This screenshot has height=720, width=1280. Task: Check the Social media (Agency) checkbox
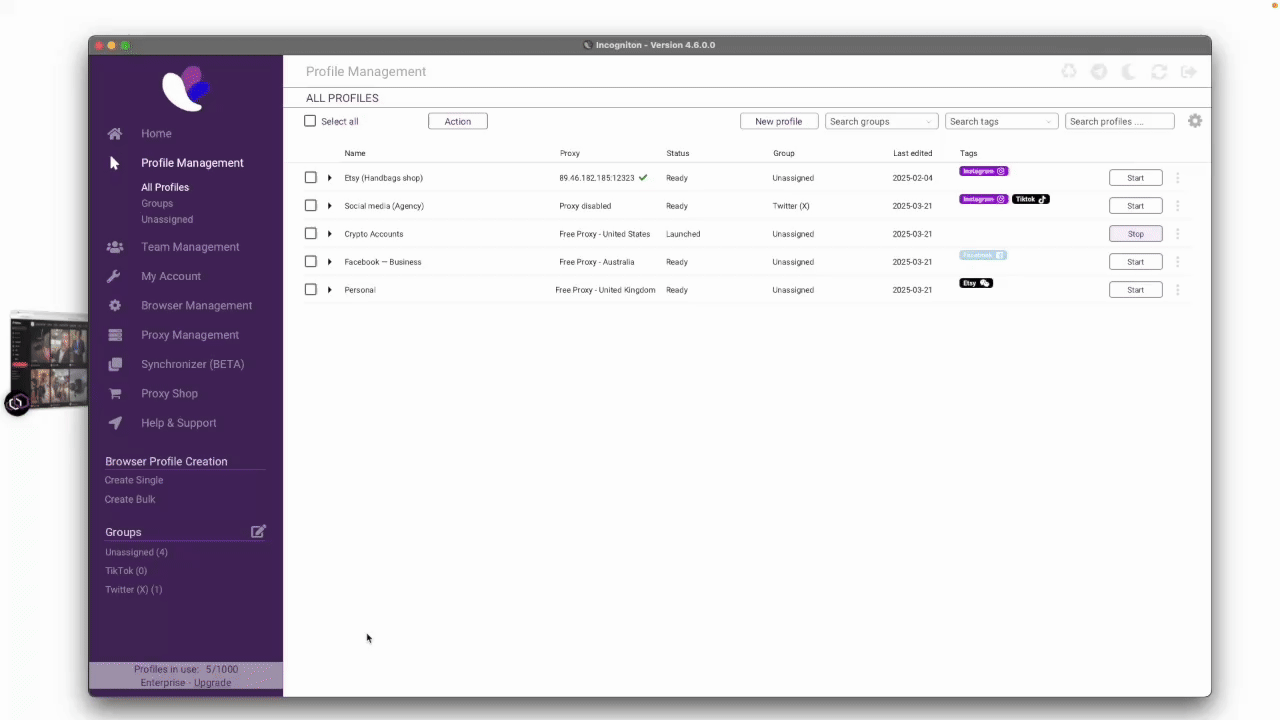(x=310, y=206)
